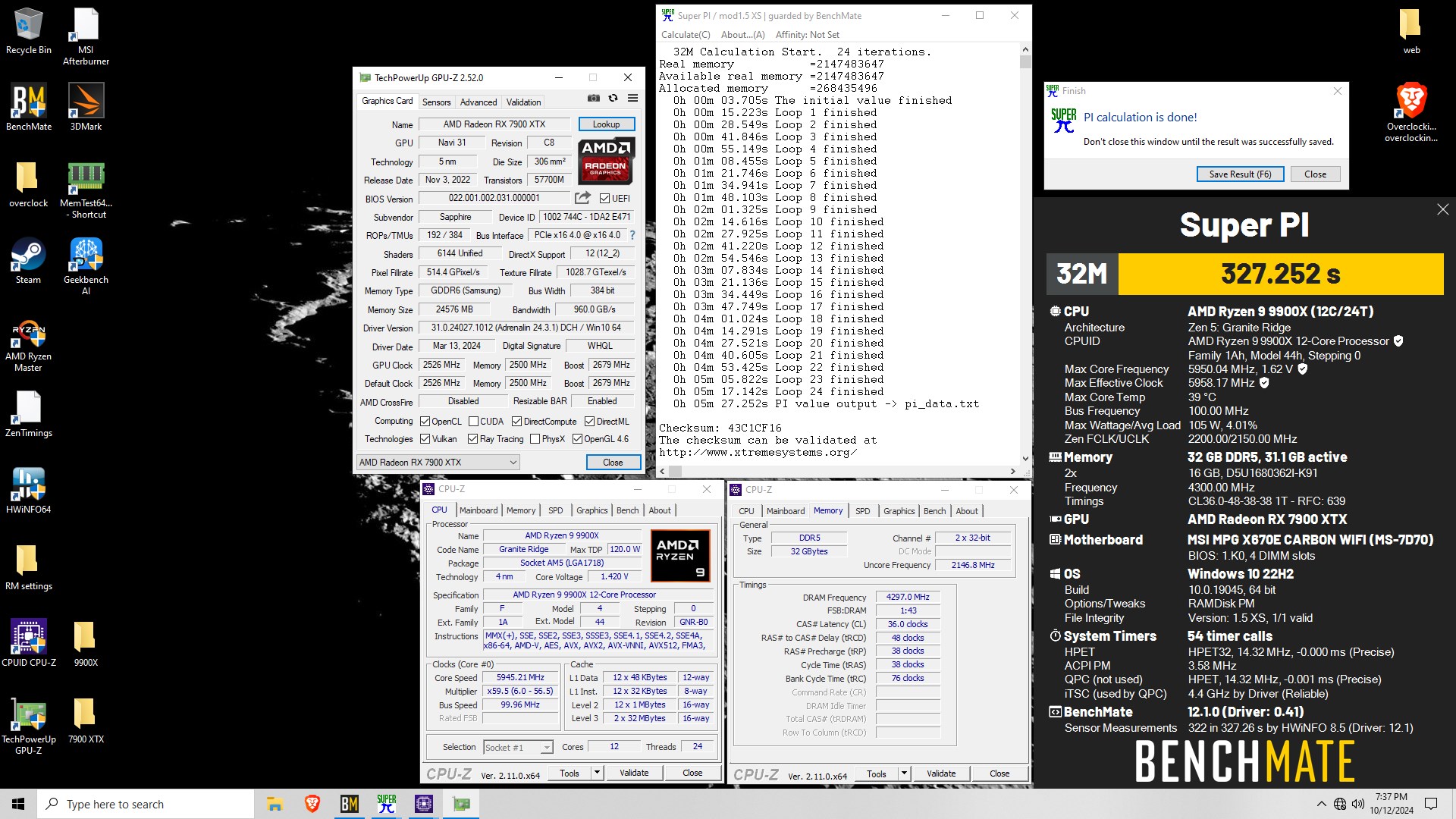
Task: Launch 3DMark desktop shortcut
Action: pyautogui.click(x=86, y=108)
